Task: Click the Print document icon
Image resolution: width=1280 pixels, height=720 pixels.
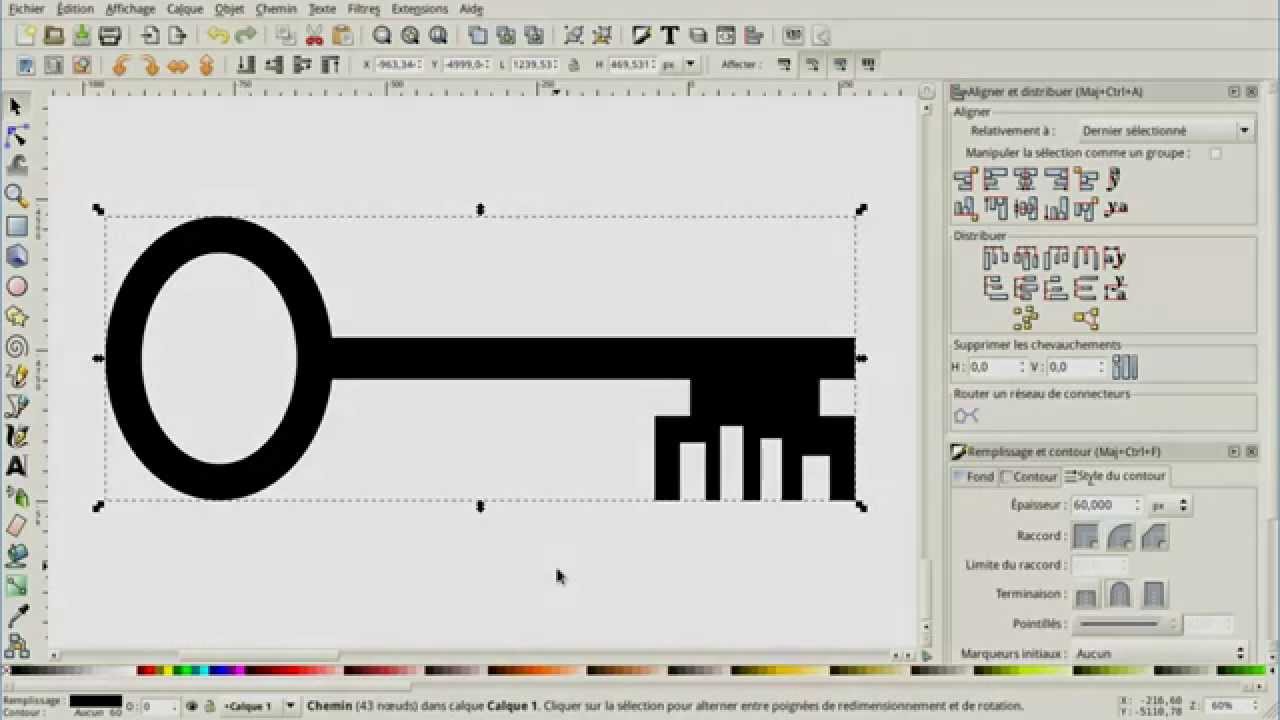Action: click(110, 35)
